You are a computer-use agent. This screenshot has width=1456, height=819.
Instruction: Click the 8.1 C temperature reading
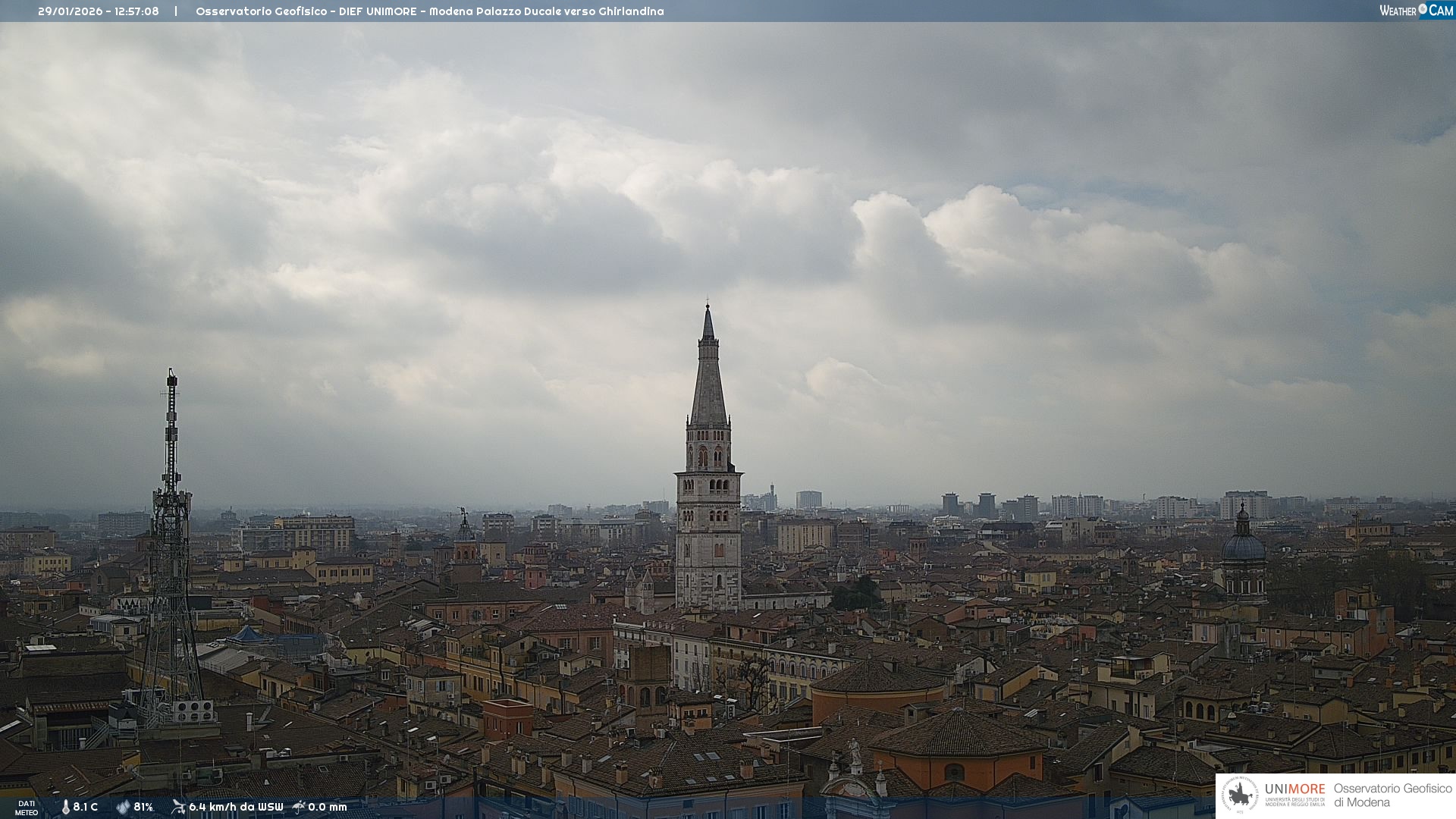click(86, 808)
